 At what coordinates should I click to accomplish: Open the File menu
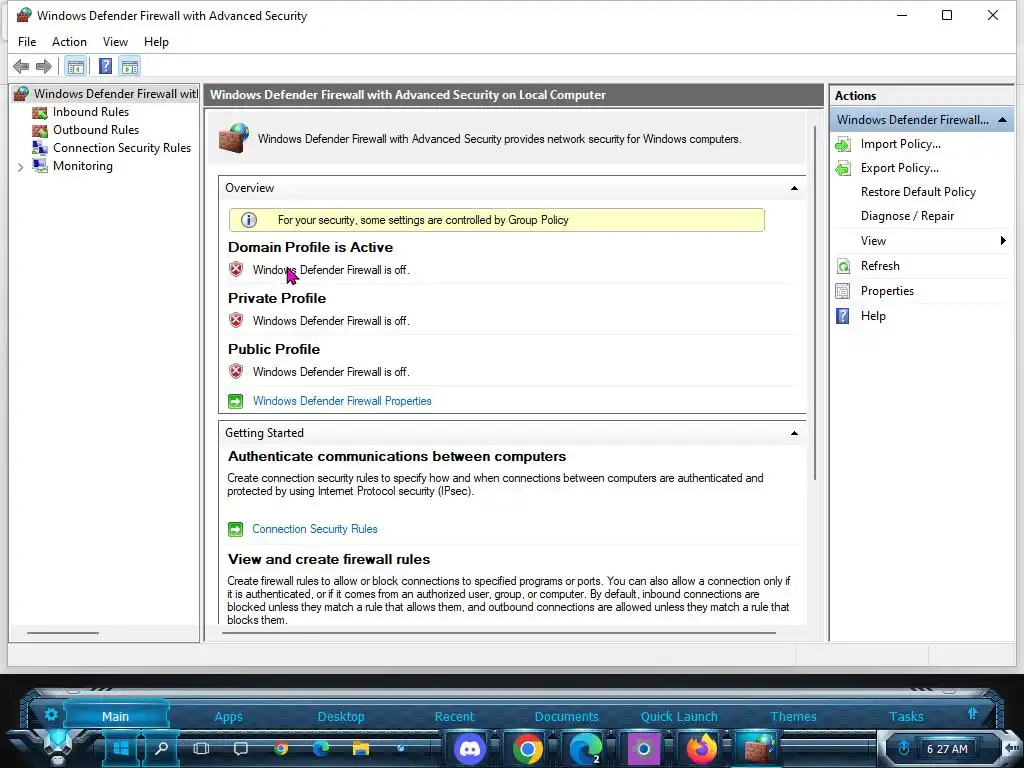coord(27,42)
